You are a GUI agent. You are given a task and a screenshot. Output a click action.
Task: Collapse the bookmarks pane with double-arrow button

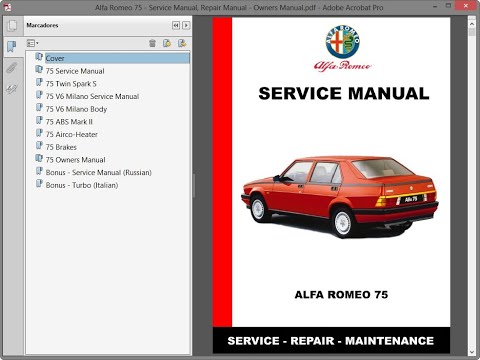(176, 25)
